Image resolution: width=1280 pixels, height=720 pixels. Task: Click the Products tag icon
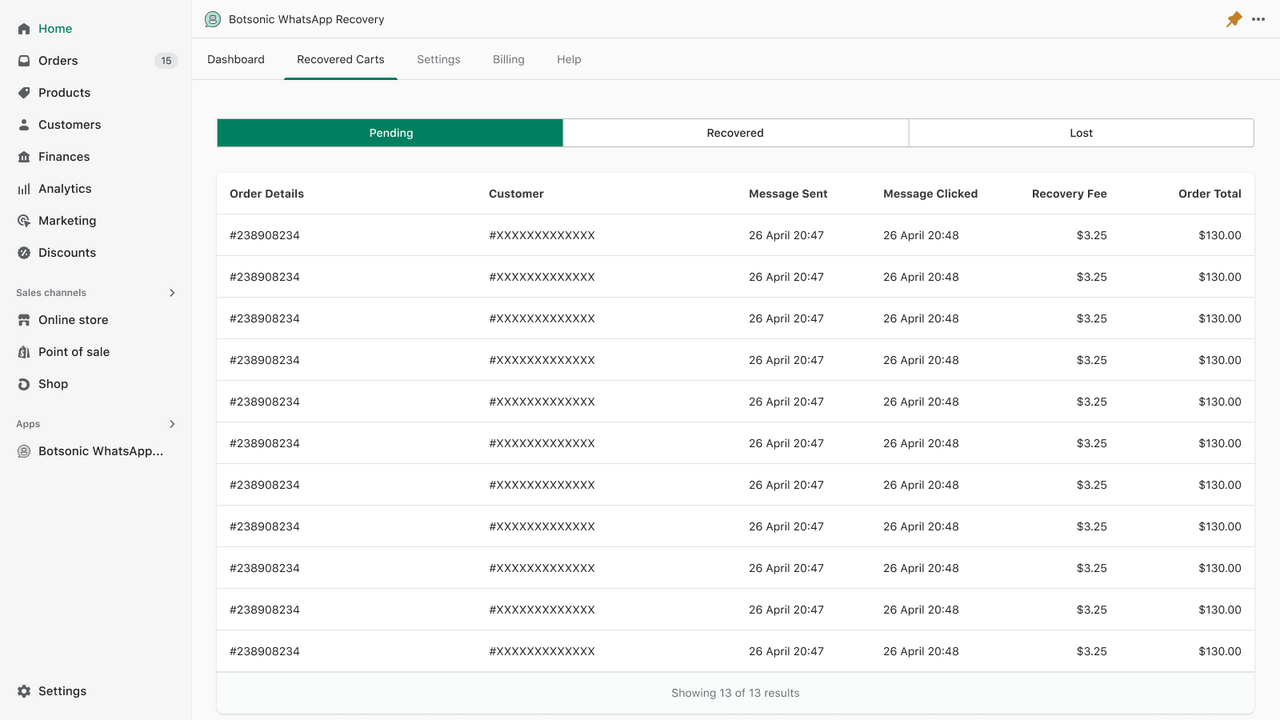pos(24,93)
